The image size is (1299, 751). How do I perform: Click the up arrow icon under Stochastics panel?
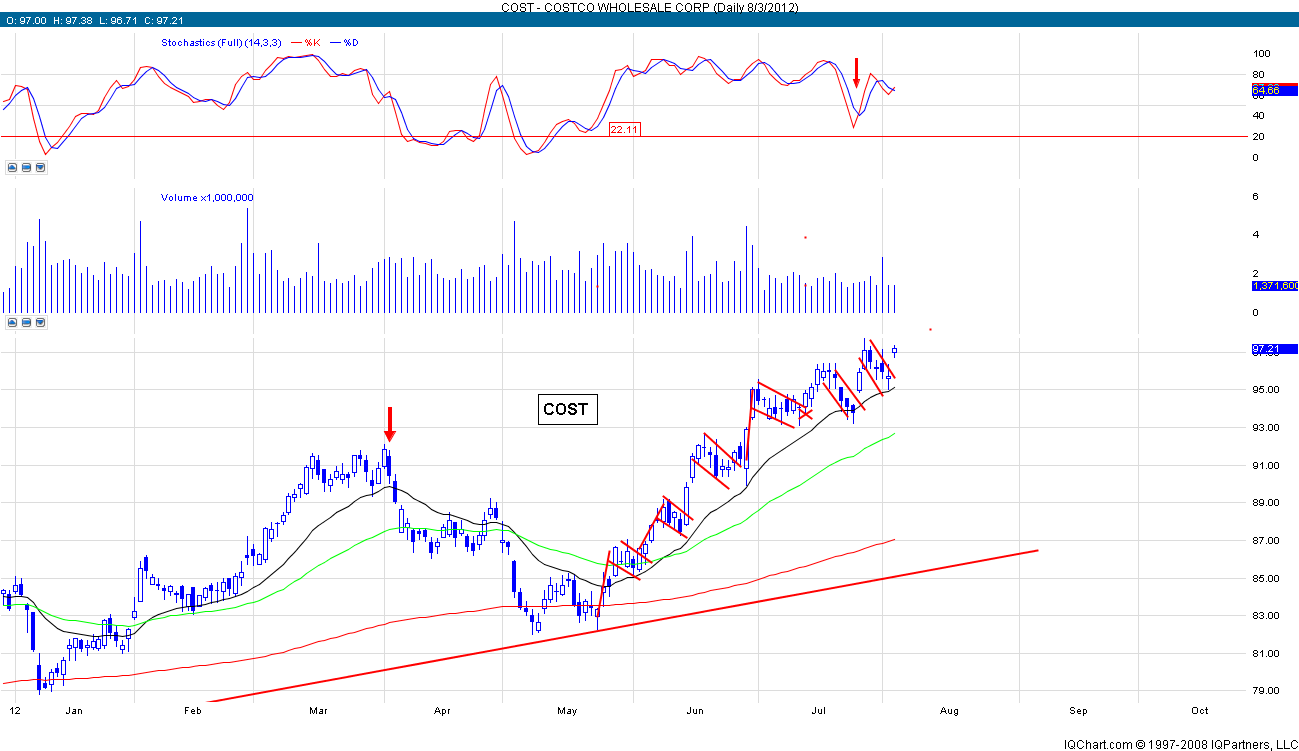tap(12, 167)
